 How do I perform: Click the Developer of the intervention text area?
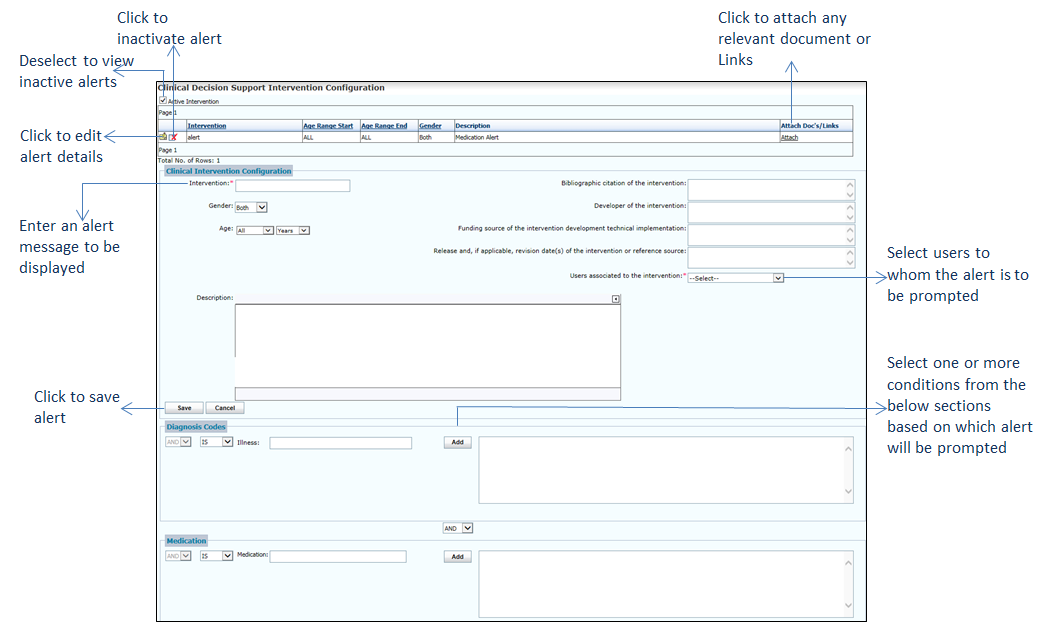point(771,212)
